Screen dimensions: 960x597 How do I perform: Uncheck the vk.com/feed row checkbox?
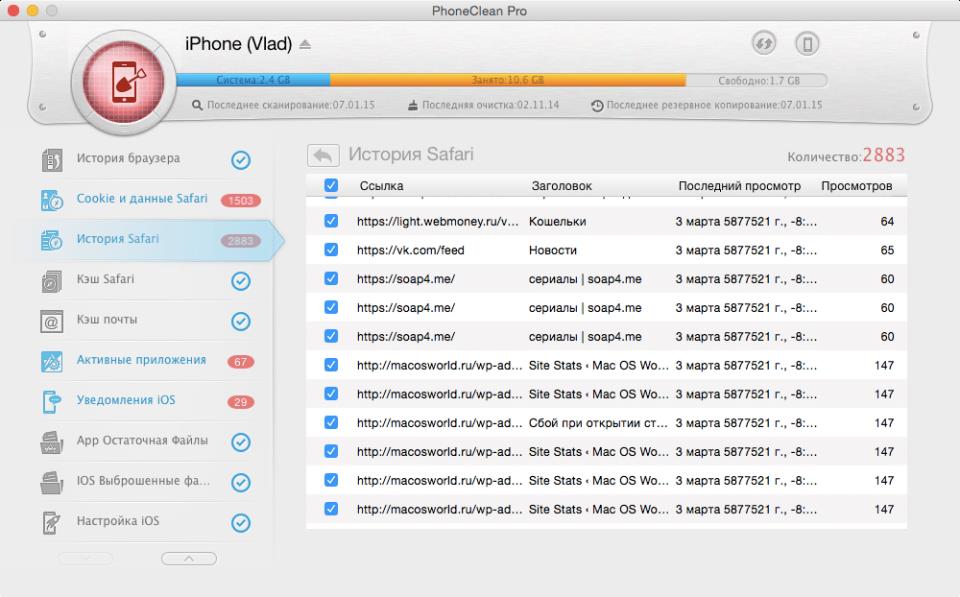coord(331,249)
